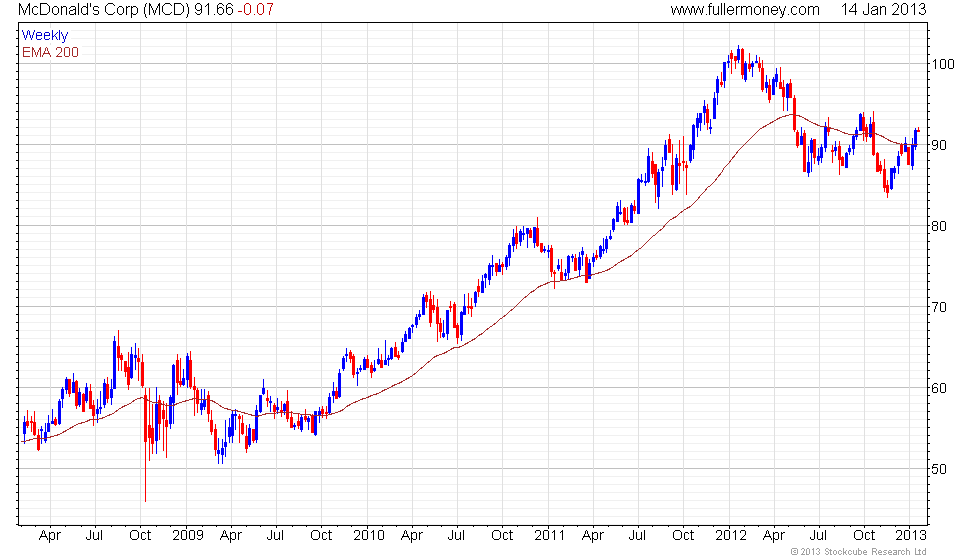Image resolution: width=980 pixels, height=560 pixels.
Task: Click the 14 Jan 2013 date
Action: 883,10
